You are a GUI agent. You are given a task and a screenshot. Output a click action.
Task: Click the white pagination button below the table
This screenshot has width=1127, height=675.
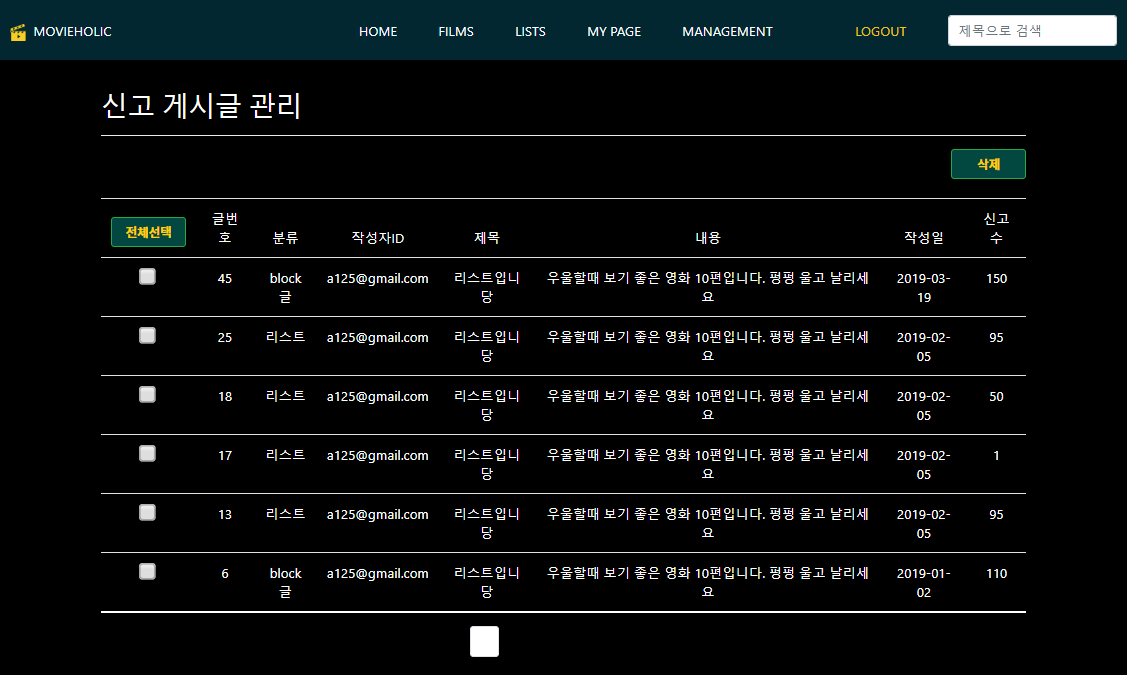[484, 641]
